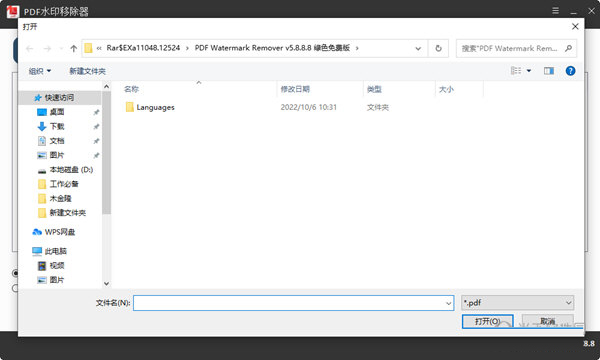Select 快速访问 in sidebar

tap(59, 98)
